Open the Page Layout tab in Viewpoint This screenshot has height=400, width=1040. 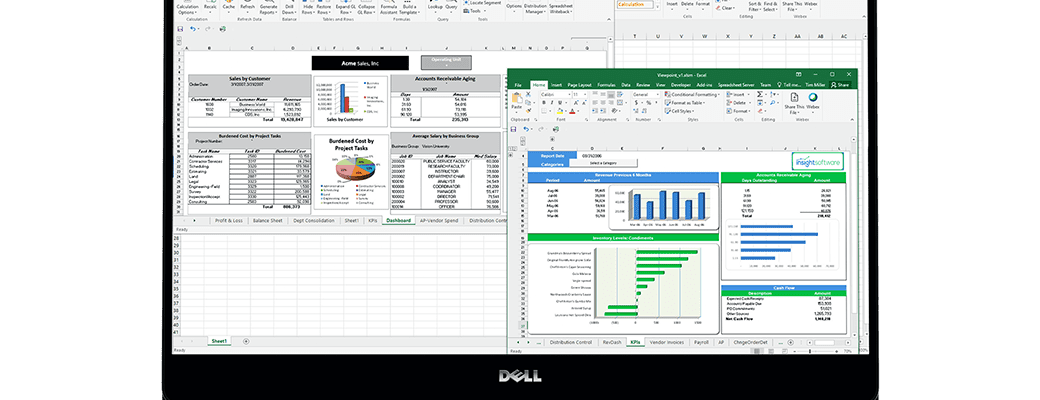(579, 85)
